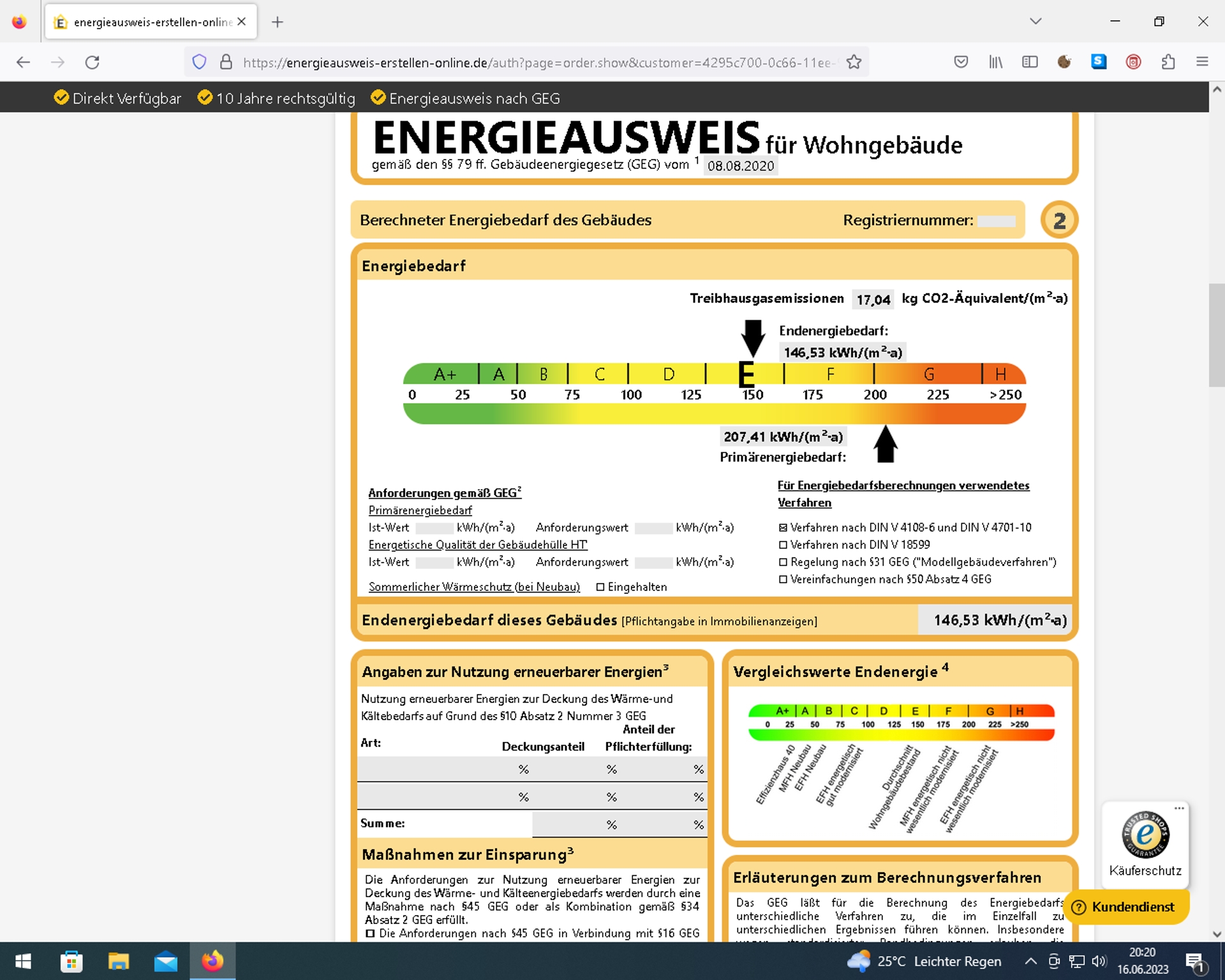This screenshot has width=1225, height=980.
Task: Click Energieausweis nach GEG header text
Action: 475,98
